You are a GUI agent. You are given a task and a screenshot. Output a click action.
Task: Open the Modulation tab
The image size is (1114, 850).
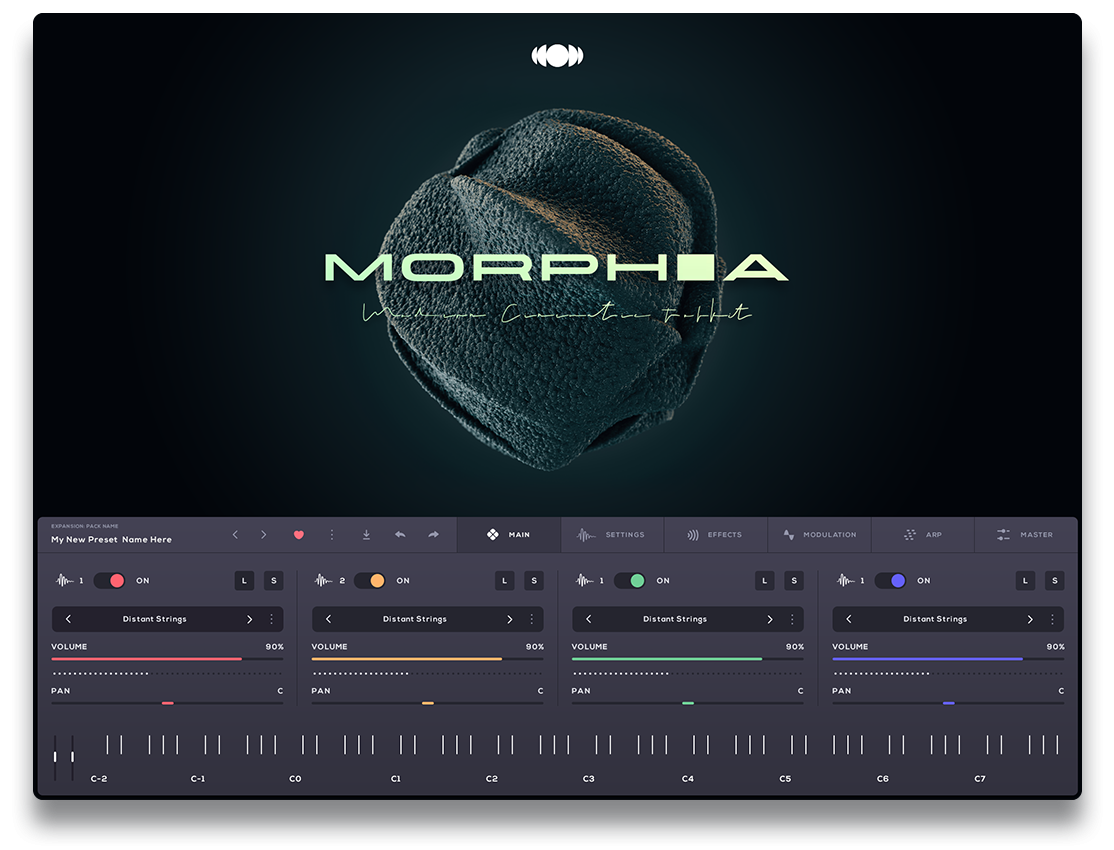pos(819,535)
